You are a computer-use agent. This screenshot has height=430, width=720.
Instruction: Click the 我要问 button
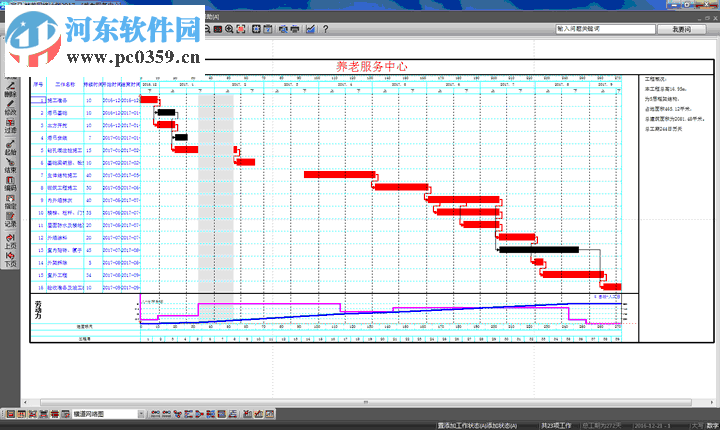pyautogui.click(x=681, y=29)
